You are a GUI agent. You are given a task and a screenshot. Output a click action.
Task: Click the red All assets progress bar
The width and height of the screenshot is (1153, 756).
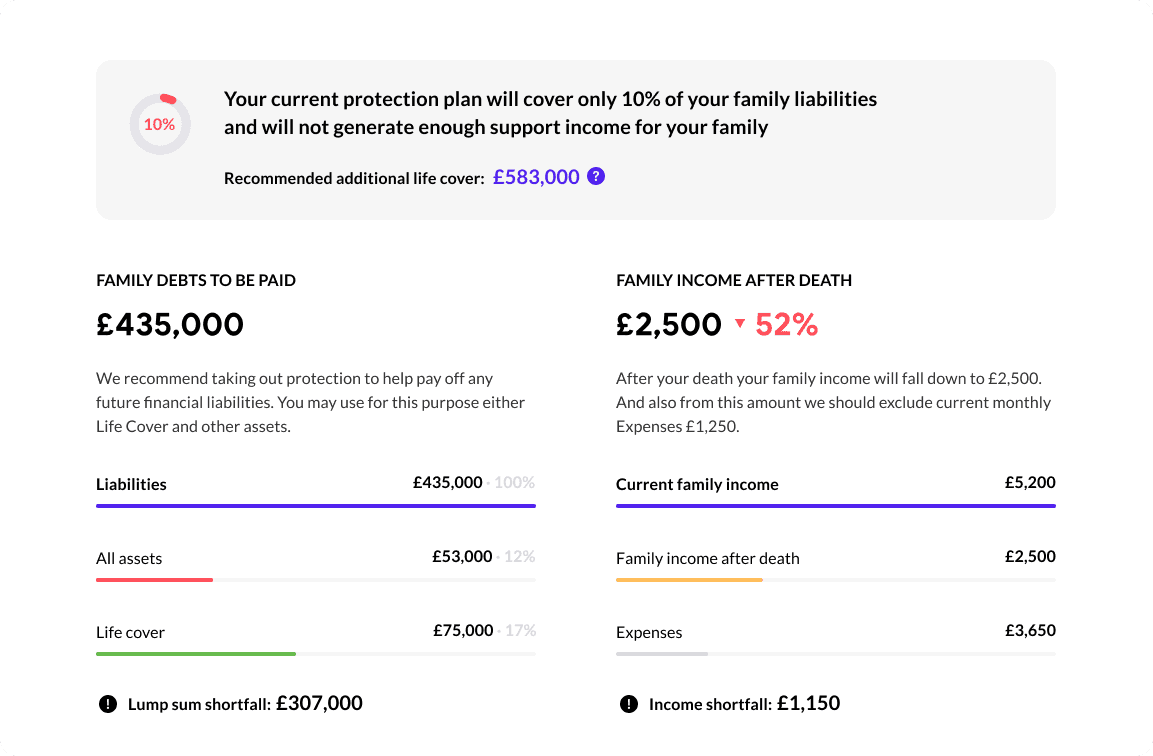pyautogui.click(x=155, y=580)
